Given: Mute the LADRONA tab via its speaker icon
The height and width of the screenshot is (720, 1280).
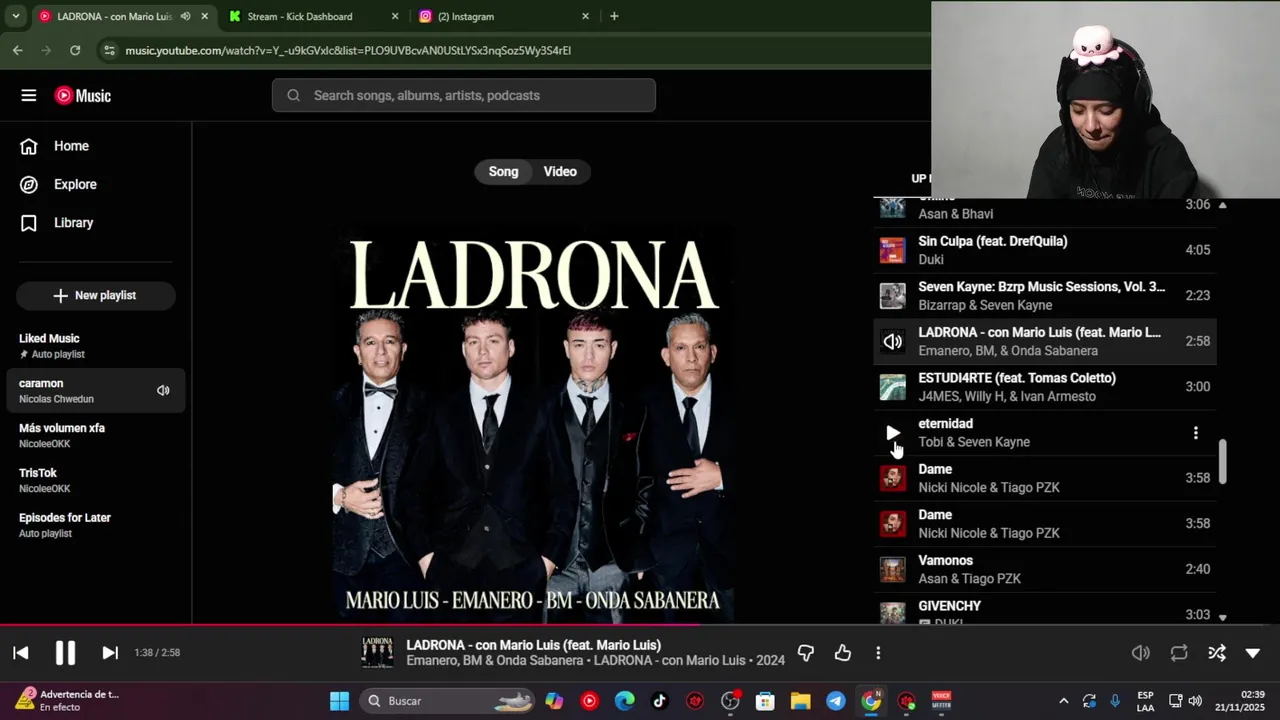Looking at the screenshot, I should point(185,16).
